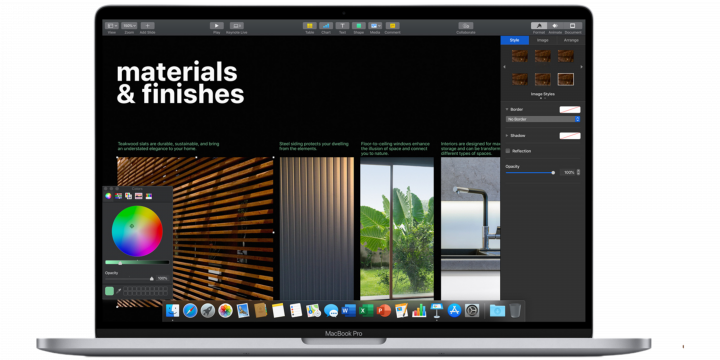Switch to the Image tab in inspector
Image resolution: width=720 pixels, height=360 pixels.
pyautogui.click(x=543, y=40)
